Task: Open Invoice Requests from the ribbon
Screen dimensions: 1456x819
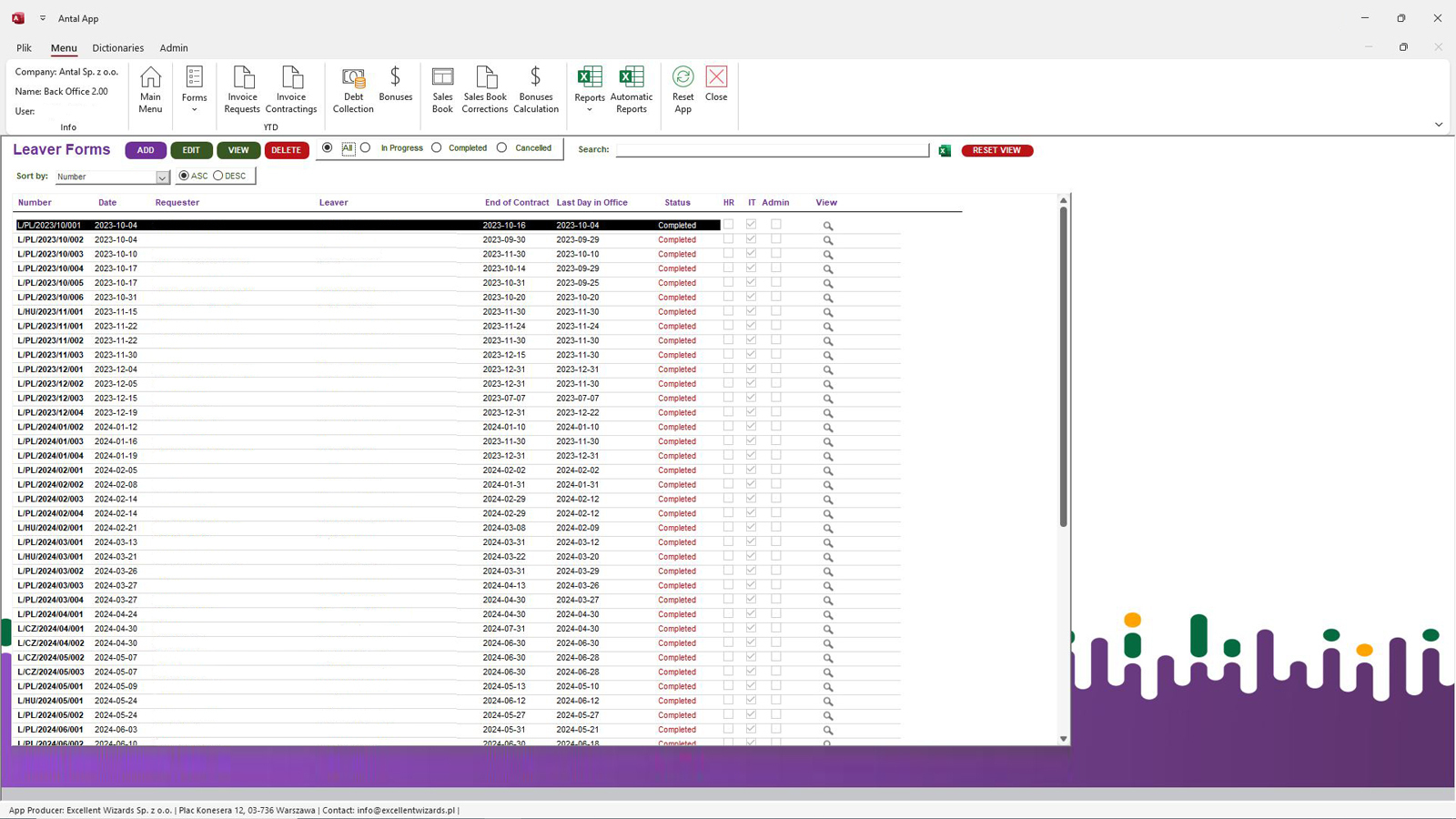Action: [x=242, y=89]
